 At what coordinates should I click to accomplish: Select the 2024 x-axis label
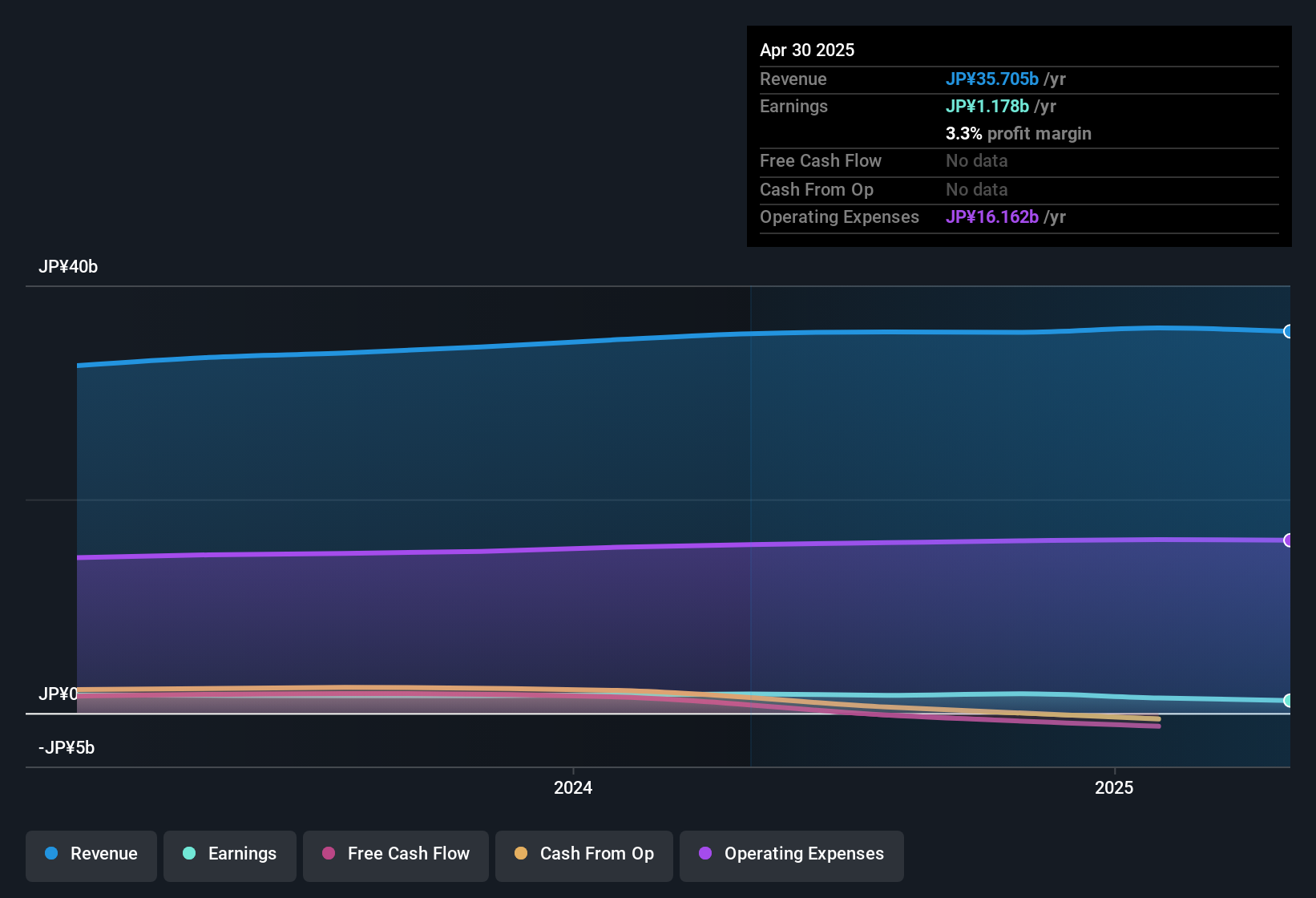pos(573,787)
